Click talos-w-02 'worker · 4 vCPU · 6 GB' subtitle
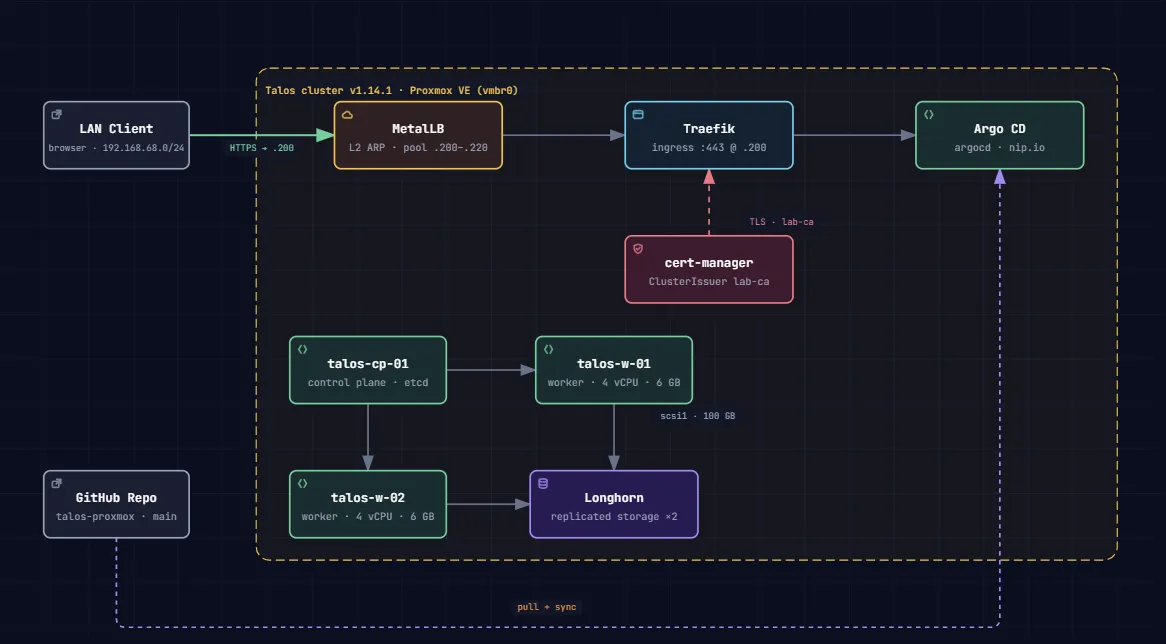 [368, 516]
